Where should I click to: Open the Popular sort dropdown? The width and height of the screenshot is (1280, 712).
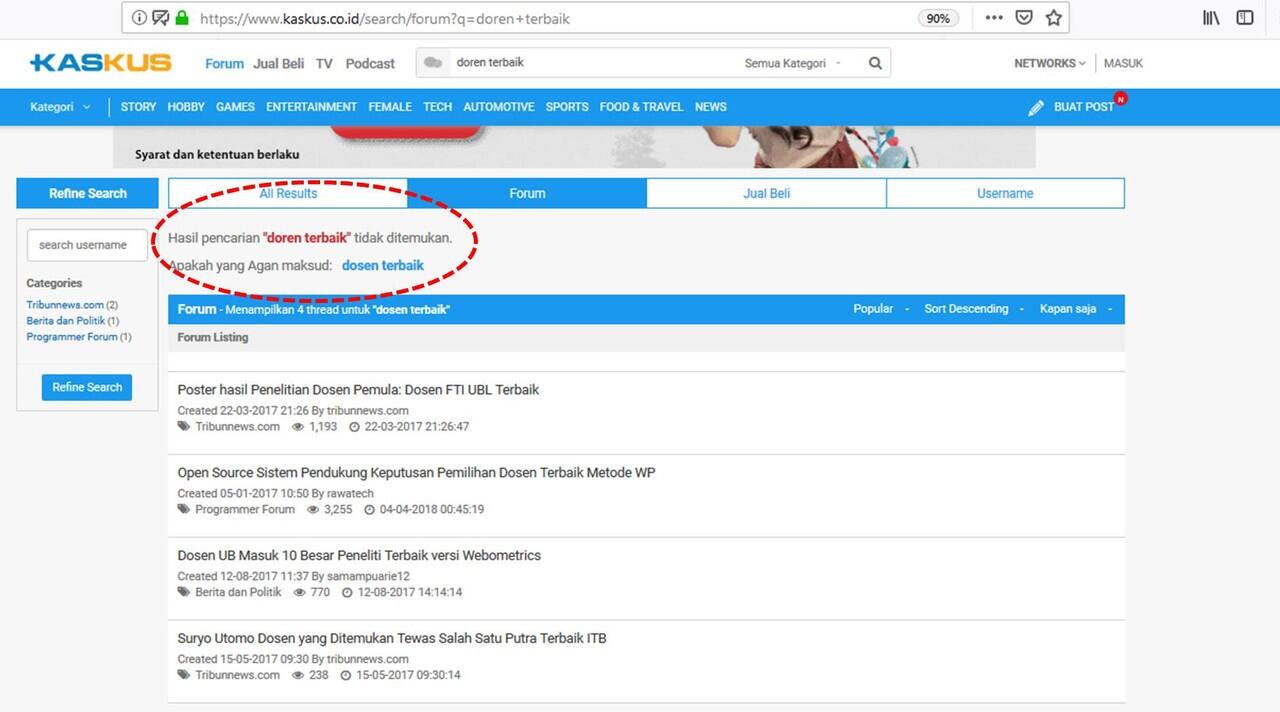point(881,309)
